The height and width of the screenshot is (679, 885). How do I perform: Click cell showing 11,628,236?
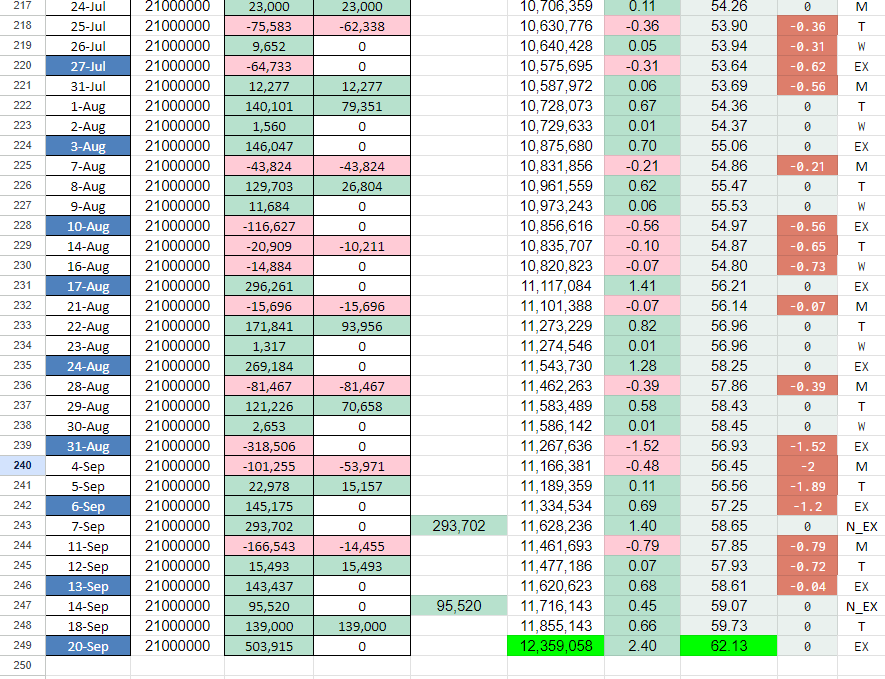tap(556, 525)
